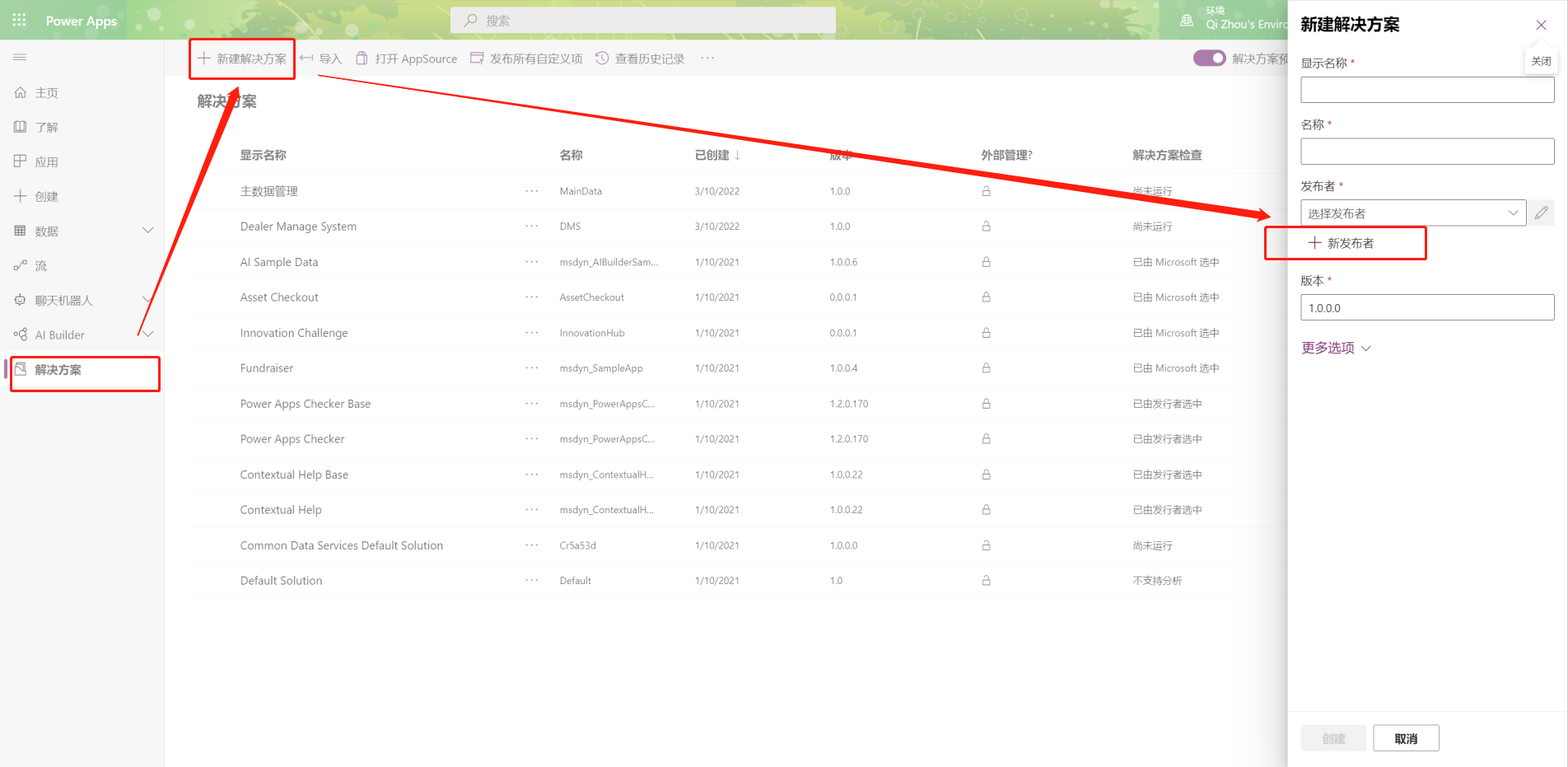Open more options for Power Apps Checker Base
1568x767 pixels.
(532, 404)
